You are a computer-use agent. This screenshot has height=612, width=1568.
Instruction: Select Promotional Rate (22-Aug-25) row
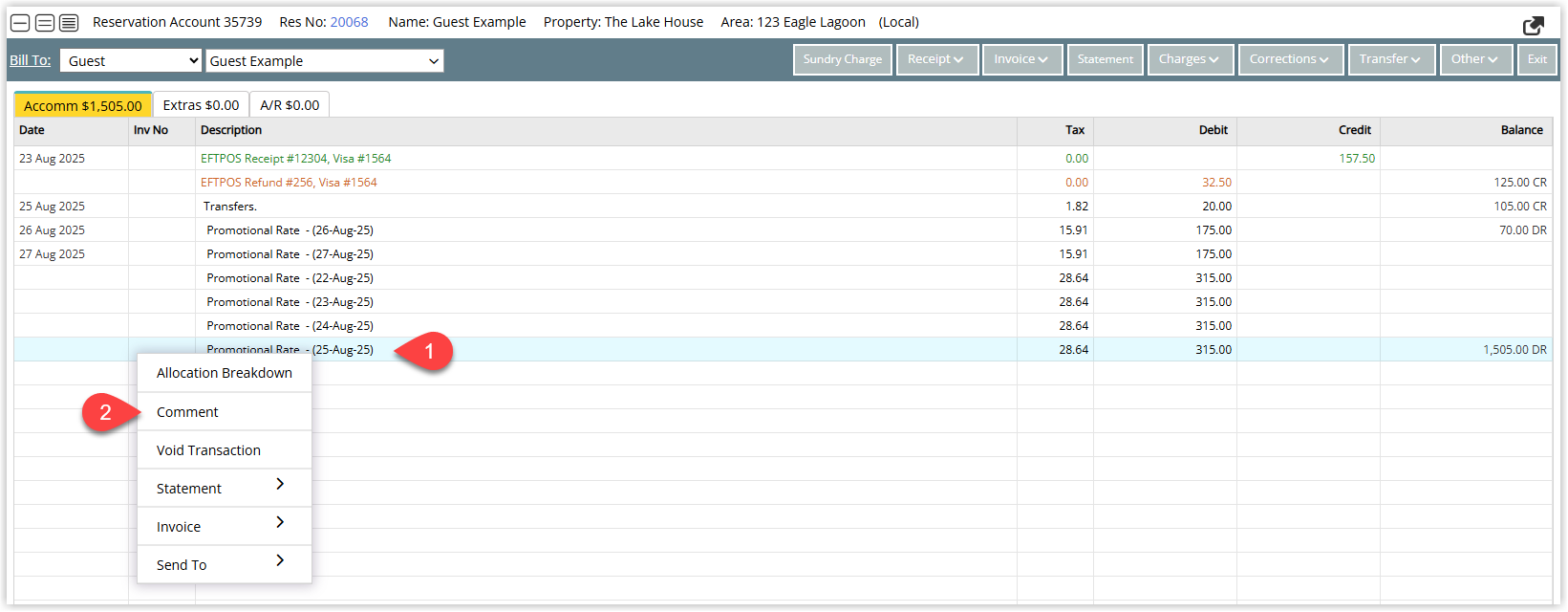pos(784,278)
